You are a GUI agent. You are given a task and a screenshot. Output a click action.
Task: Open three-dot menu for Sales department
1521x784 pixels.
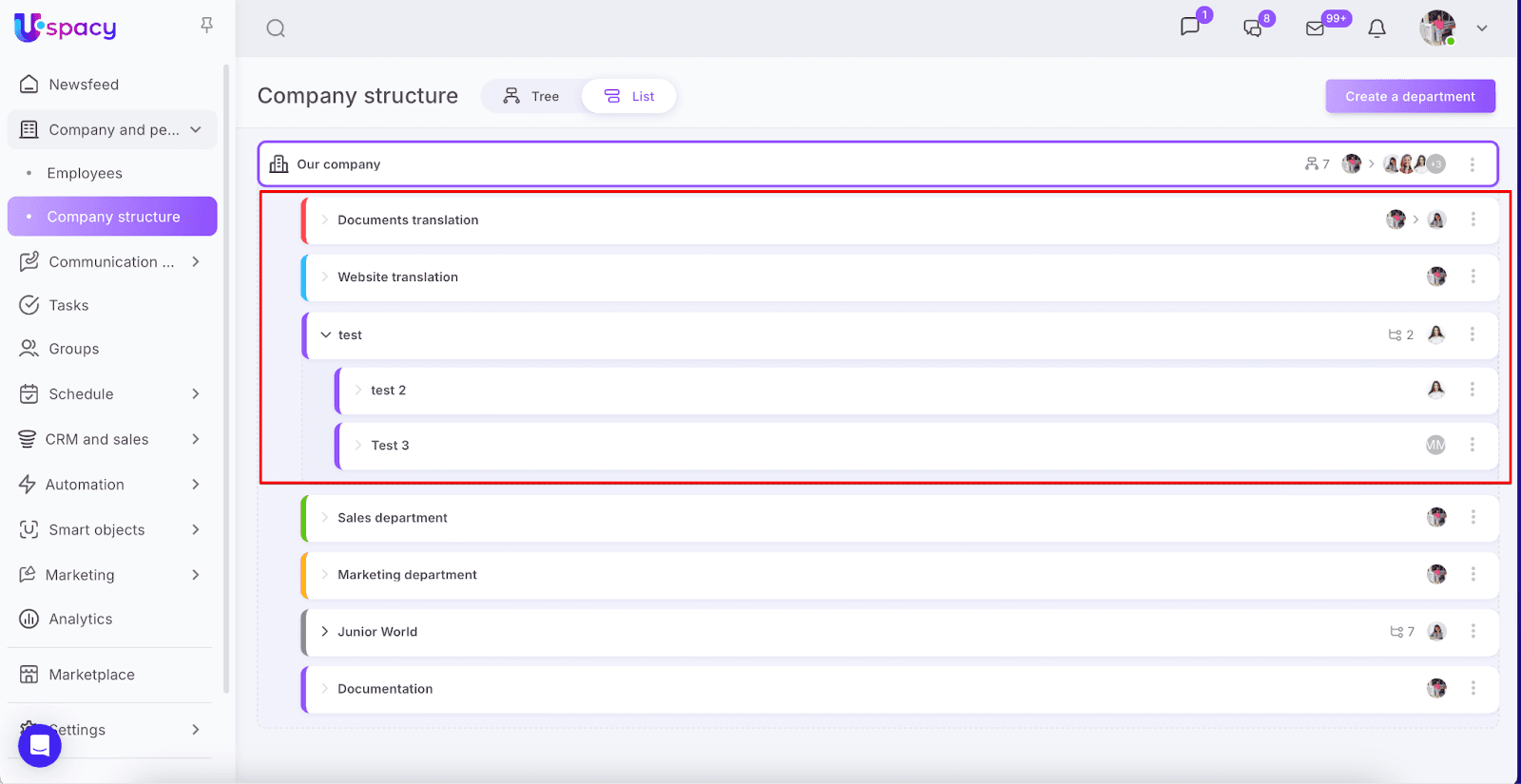[1473, 517]
